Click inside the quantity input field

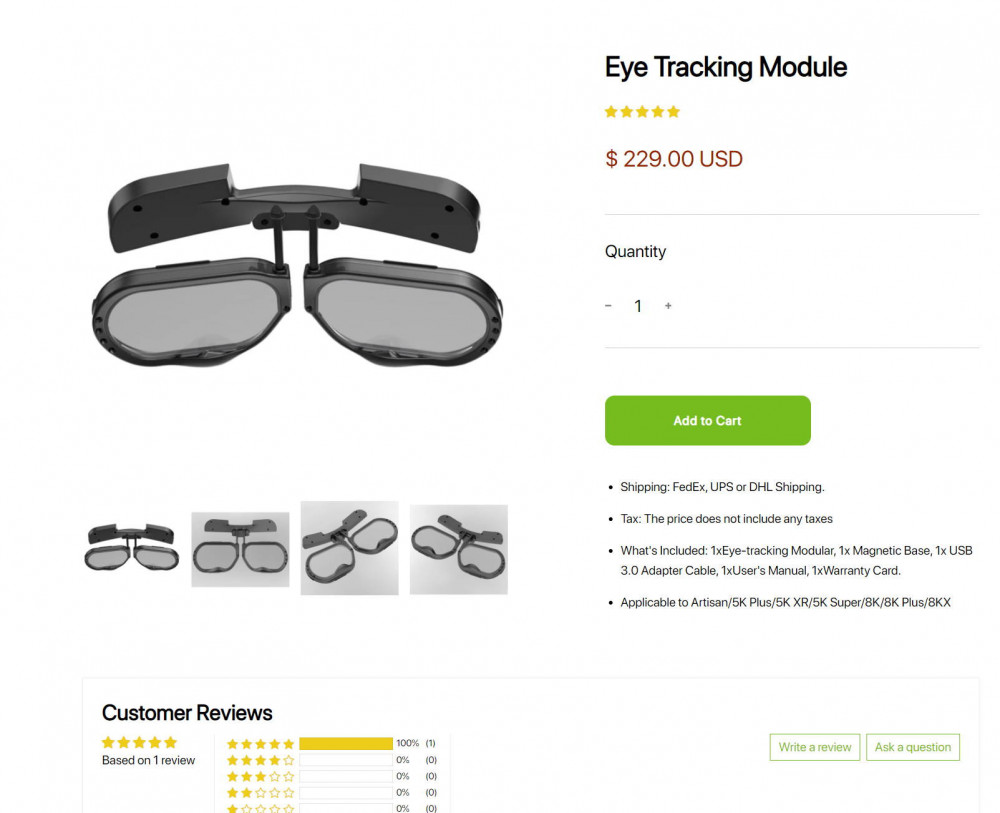pos(638,306)
